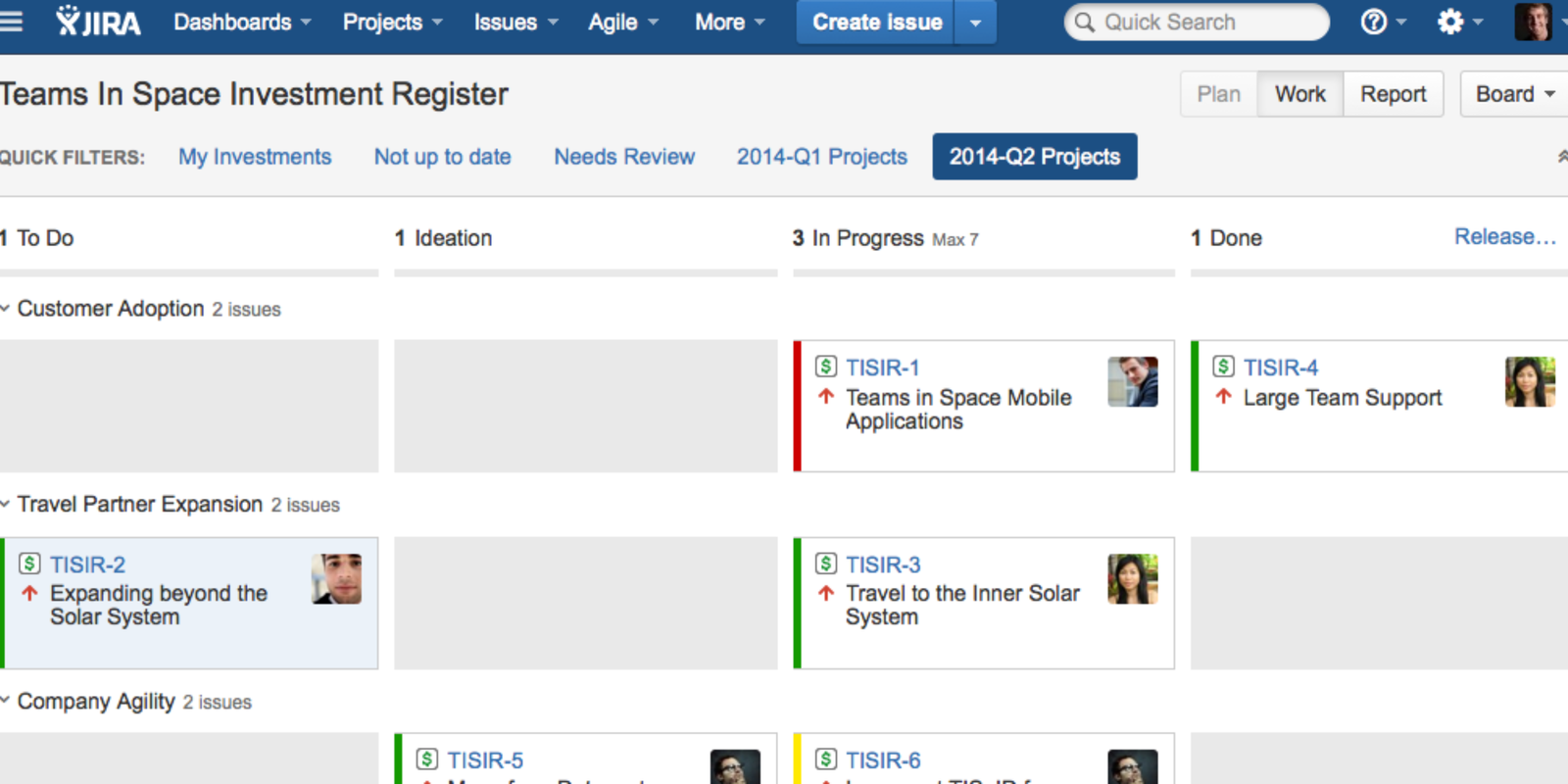The height and width of the screenshot is (784, 1568).
Task: Toggle the Needs Review quick filter
Action: 624,157
